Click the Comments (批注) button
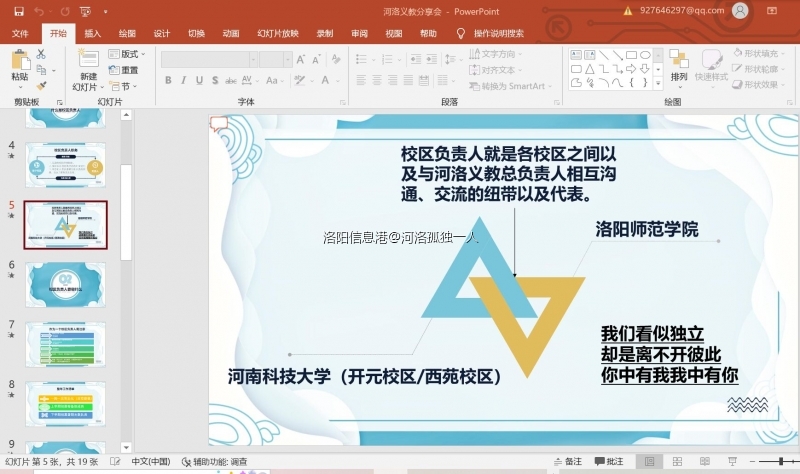Screen dimensions: 800x474 pyautogui.click(x=609, y=461)
